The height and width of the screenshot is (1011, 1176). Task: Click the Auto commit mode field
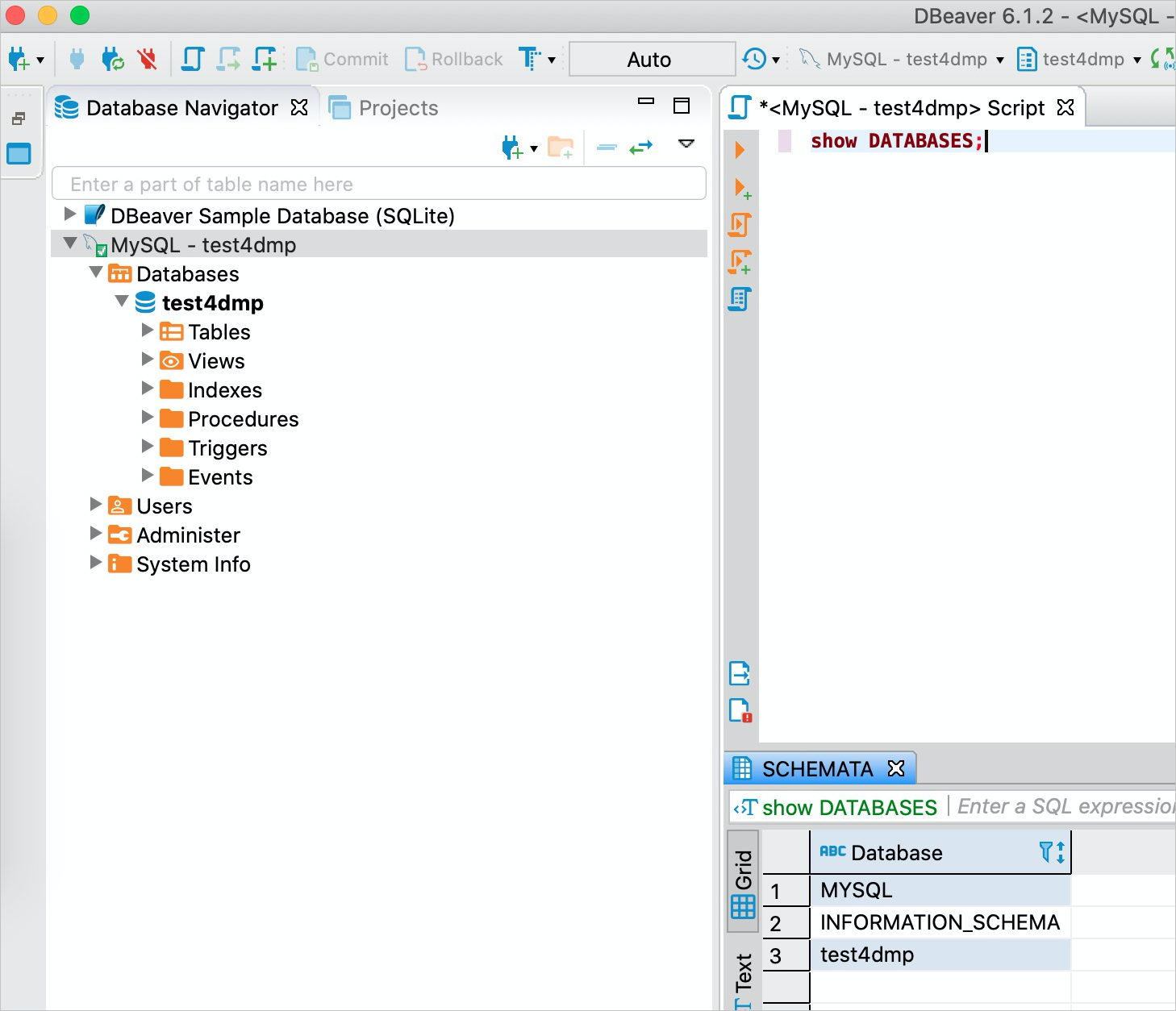pos(652,59)
